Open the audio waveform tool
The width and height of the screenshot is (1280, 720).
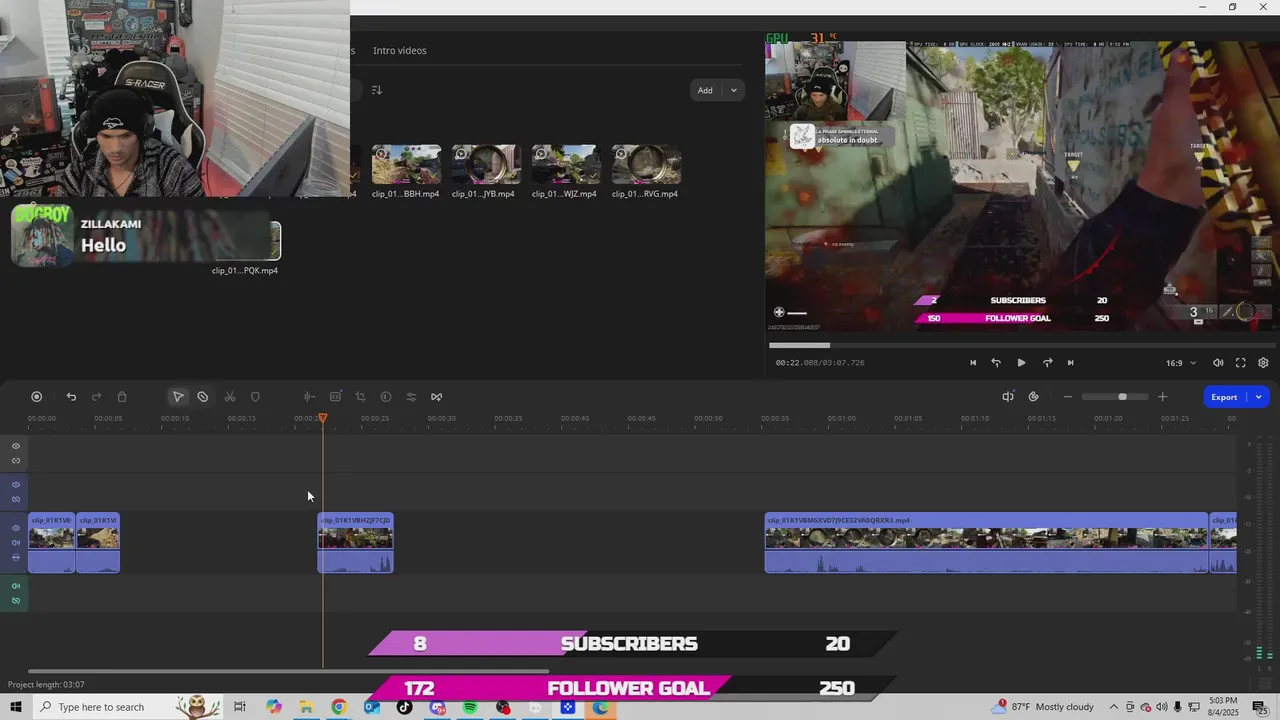coord(309,397)
